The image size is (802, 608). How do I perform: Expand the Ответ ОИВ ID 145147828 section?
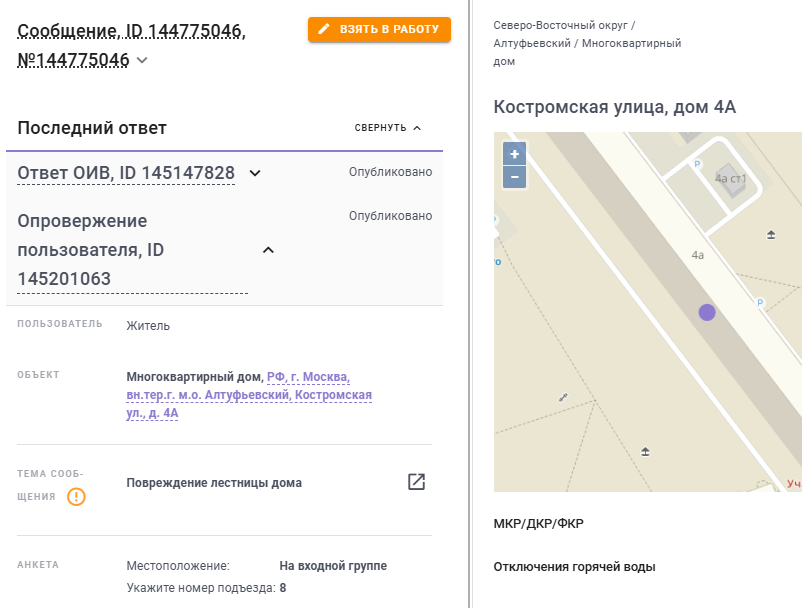pyautogui.click(x=255, y=173)
